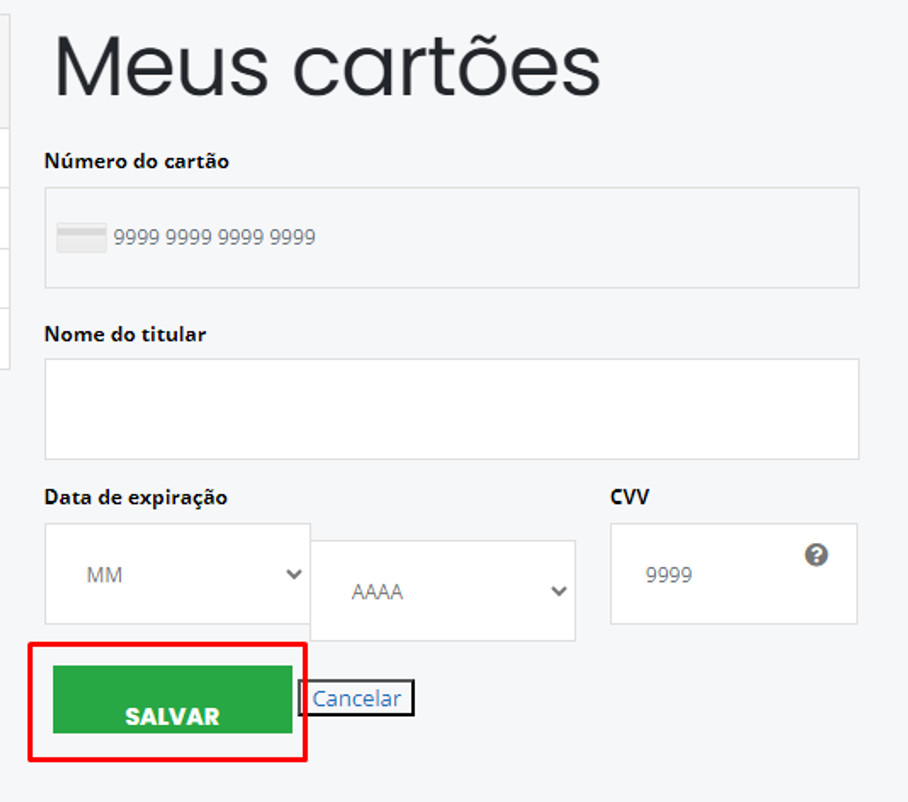This screenshot has width=908, height=802.
Task: Click the MM placeholder text in month selector
Action: [x=104, y=575]
